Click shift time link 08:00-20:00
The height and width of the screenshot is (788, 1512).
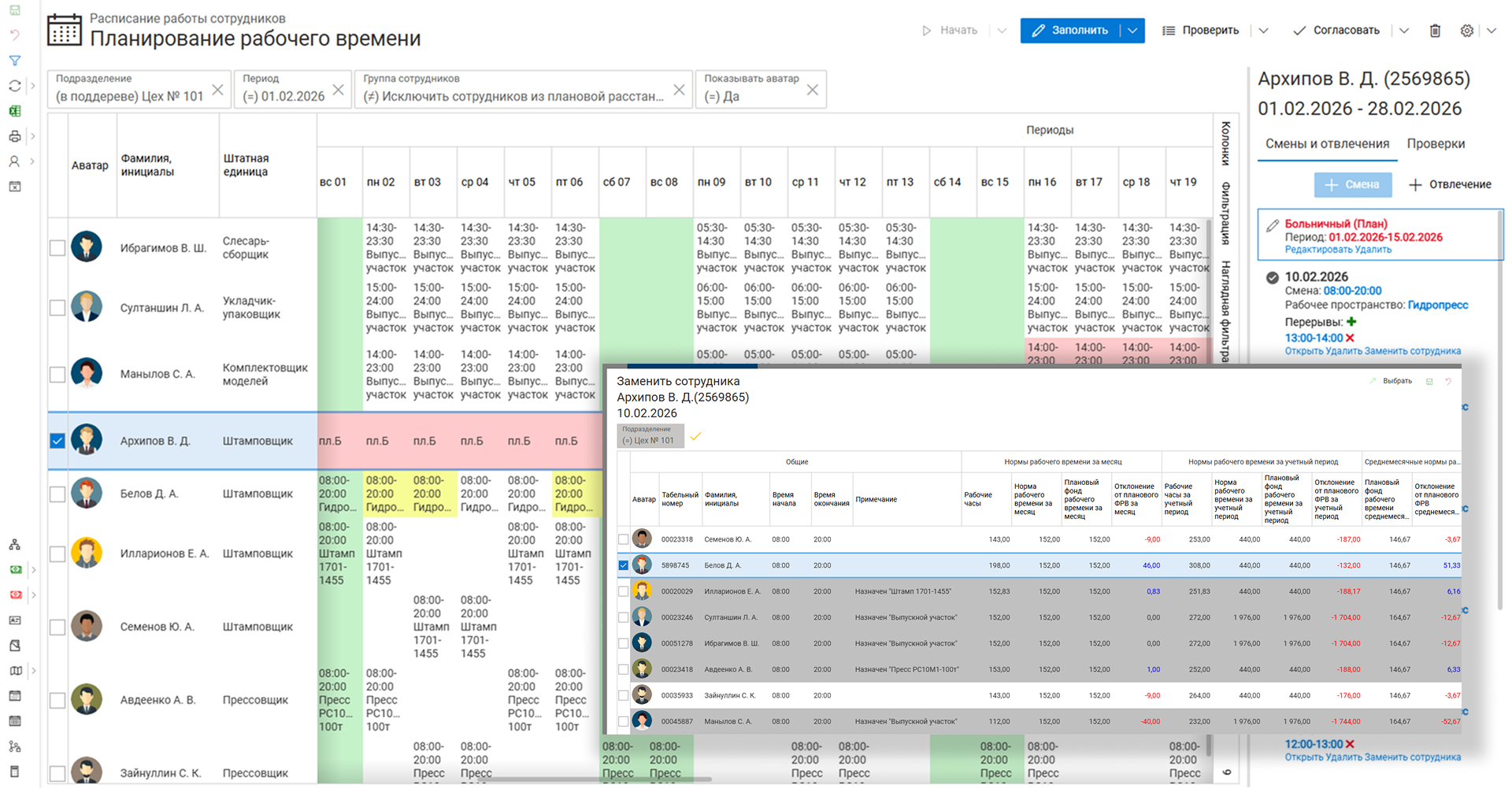coord(1352,290)
